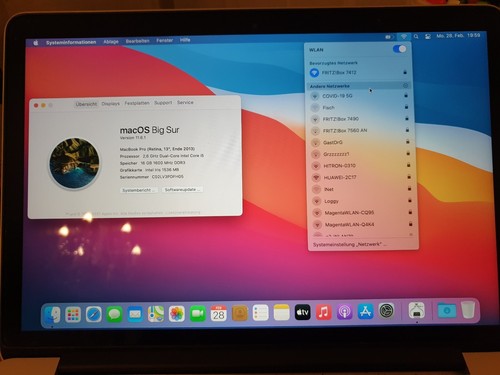This screenshot has height=375, width=500.
Task: Open Maps from the Dock
Action: click(156, 314)
